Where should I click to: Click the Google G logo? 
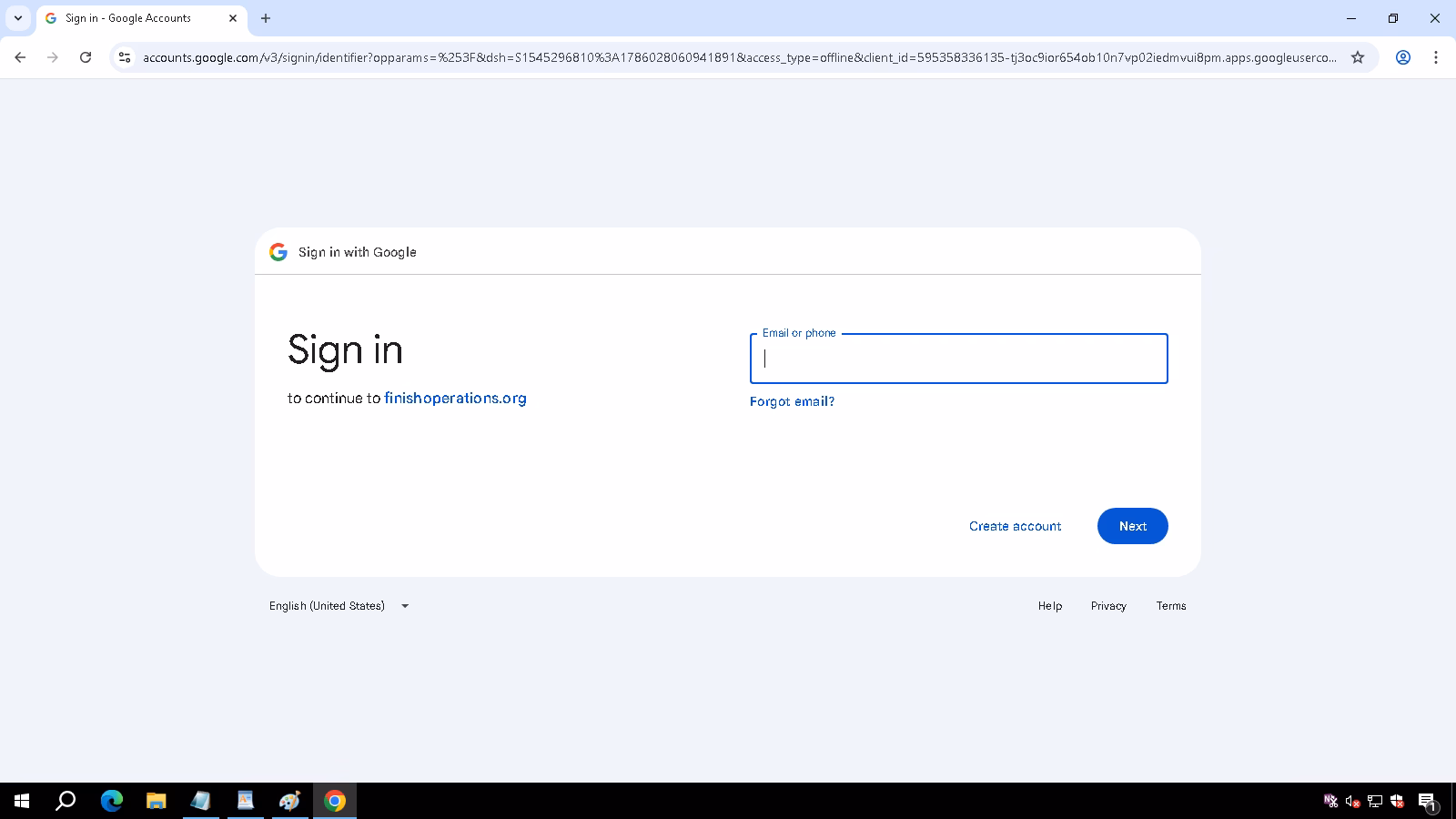pyautogui.click(x=278, y=252)
